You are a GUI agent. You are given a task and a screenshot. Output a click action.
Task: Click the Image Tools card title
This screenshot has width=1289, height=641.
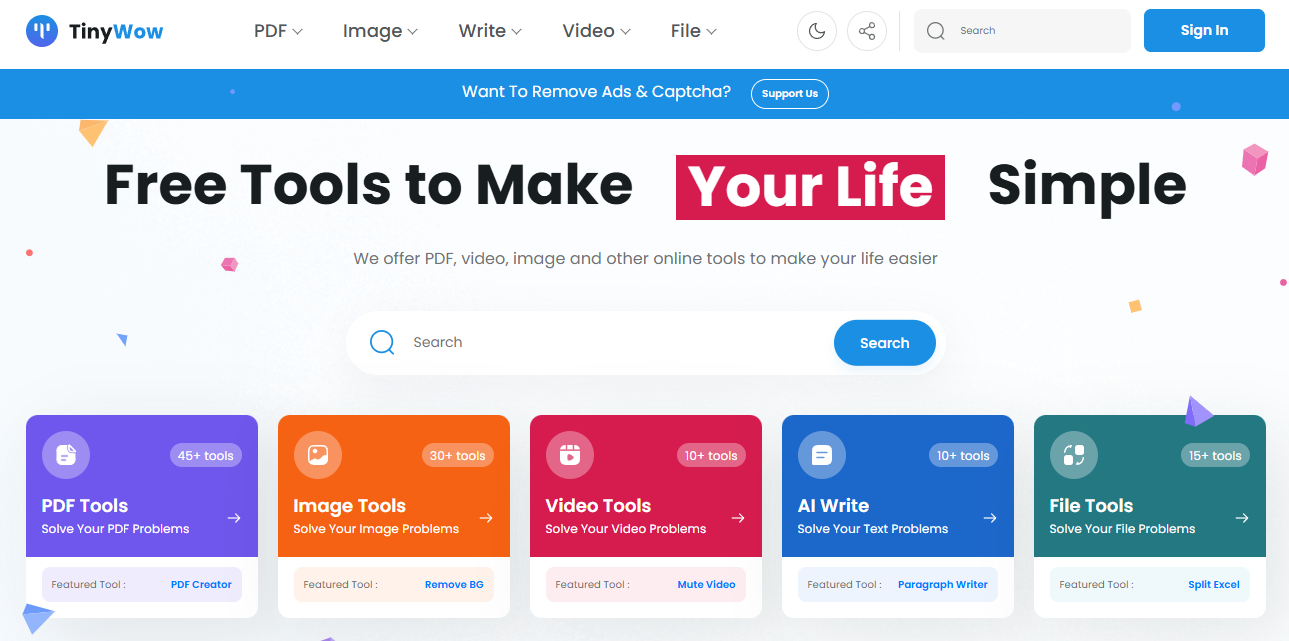[x=350, y=506]
